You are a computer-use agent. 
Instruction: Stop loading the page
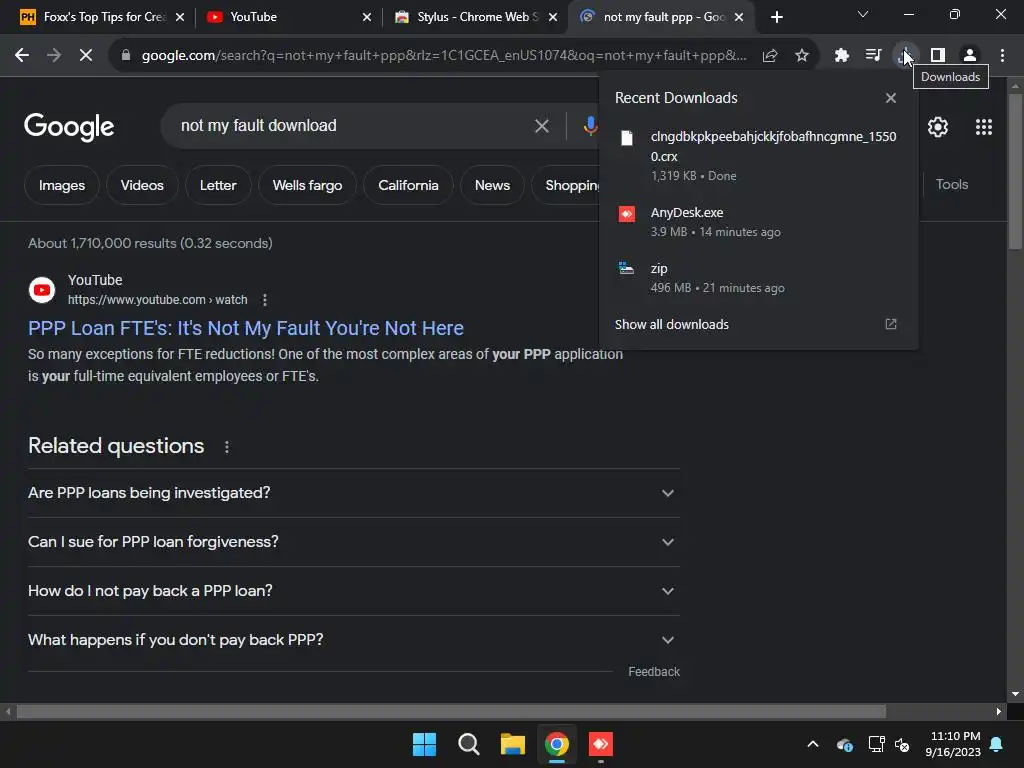point(86,56)
